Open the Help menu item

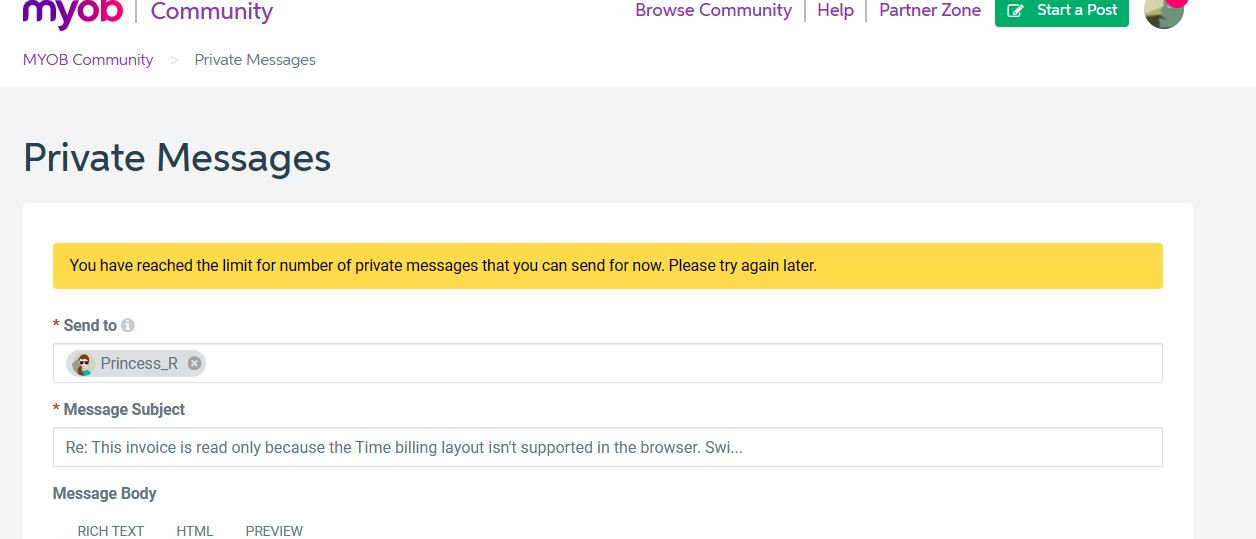coord(835,11)
